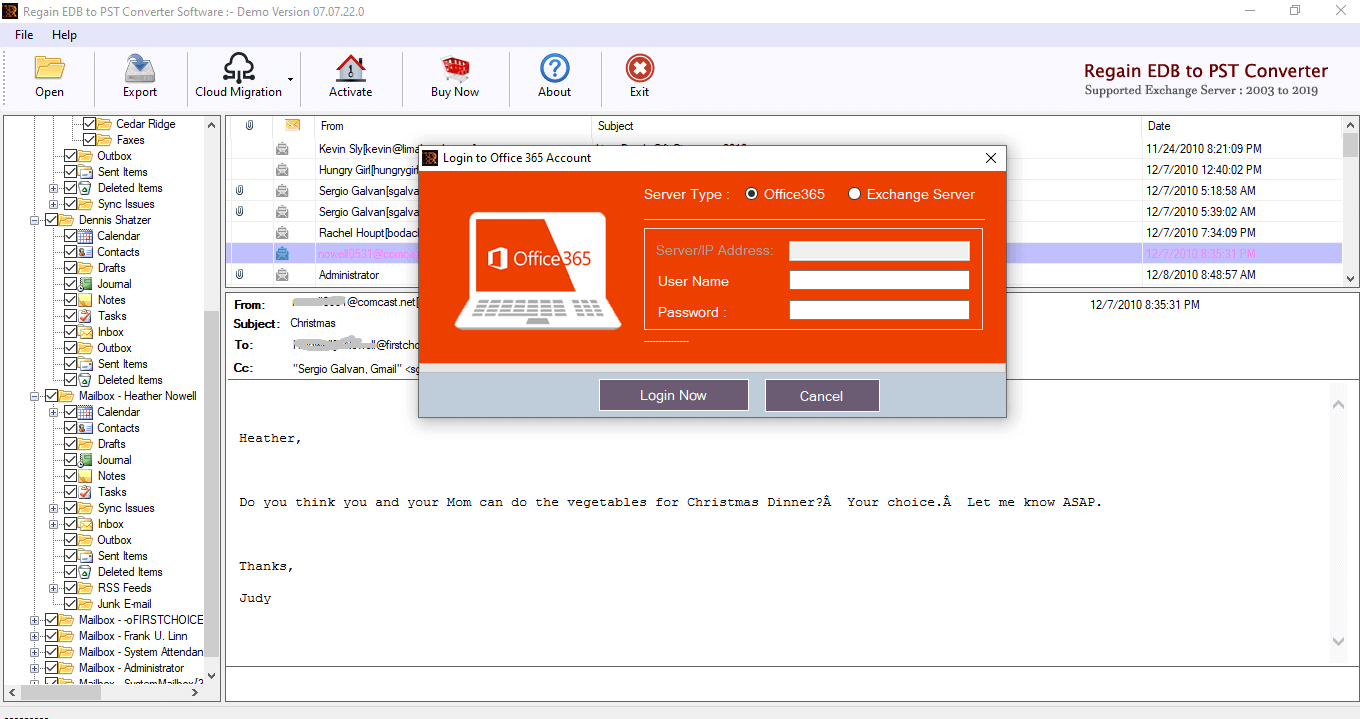Open the Cloud Migration tool
1360x719 pixels.
click(x=239, y=77)
